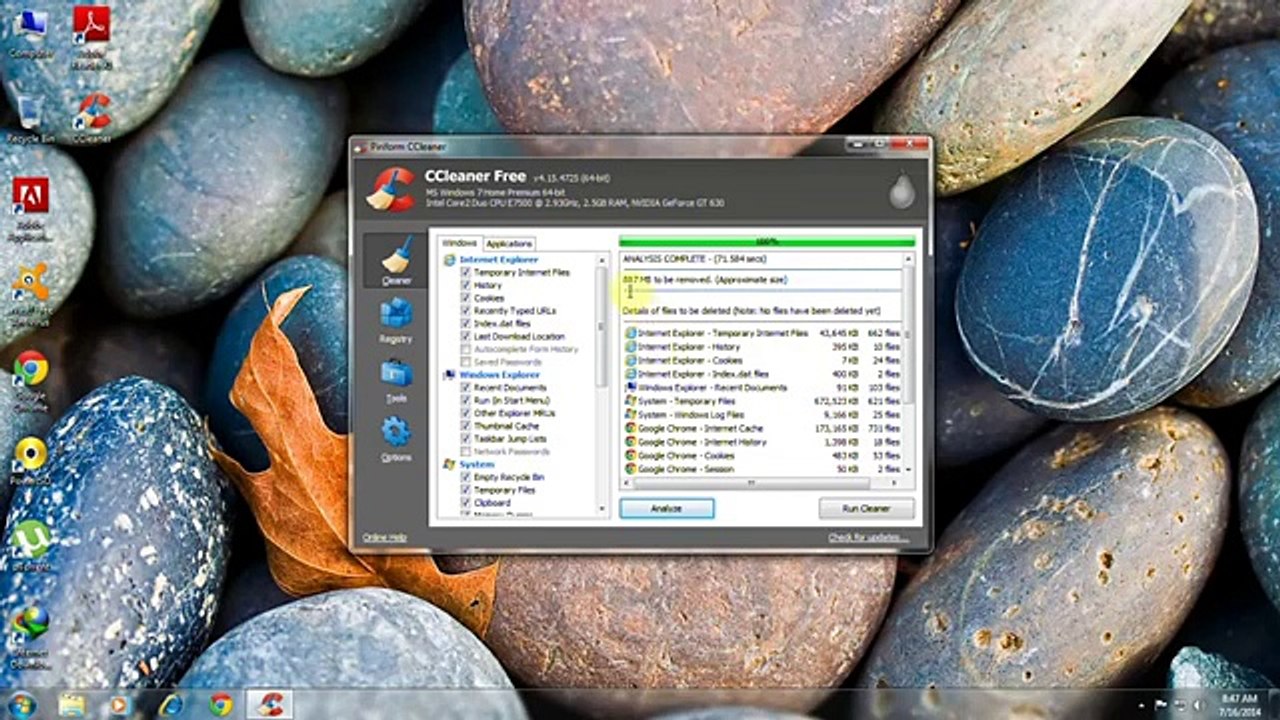The width and height of the screenshot is (1280, 720).
Task: Select the uTorrent desktop shortcut
Action: [30, 547]
